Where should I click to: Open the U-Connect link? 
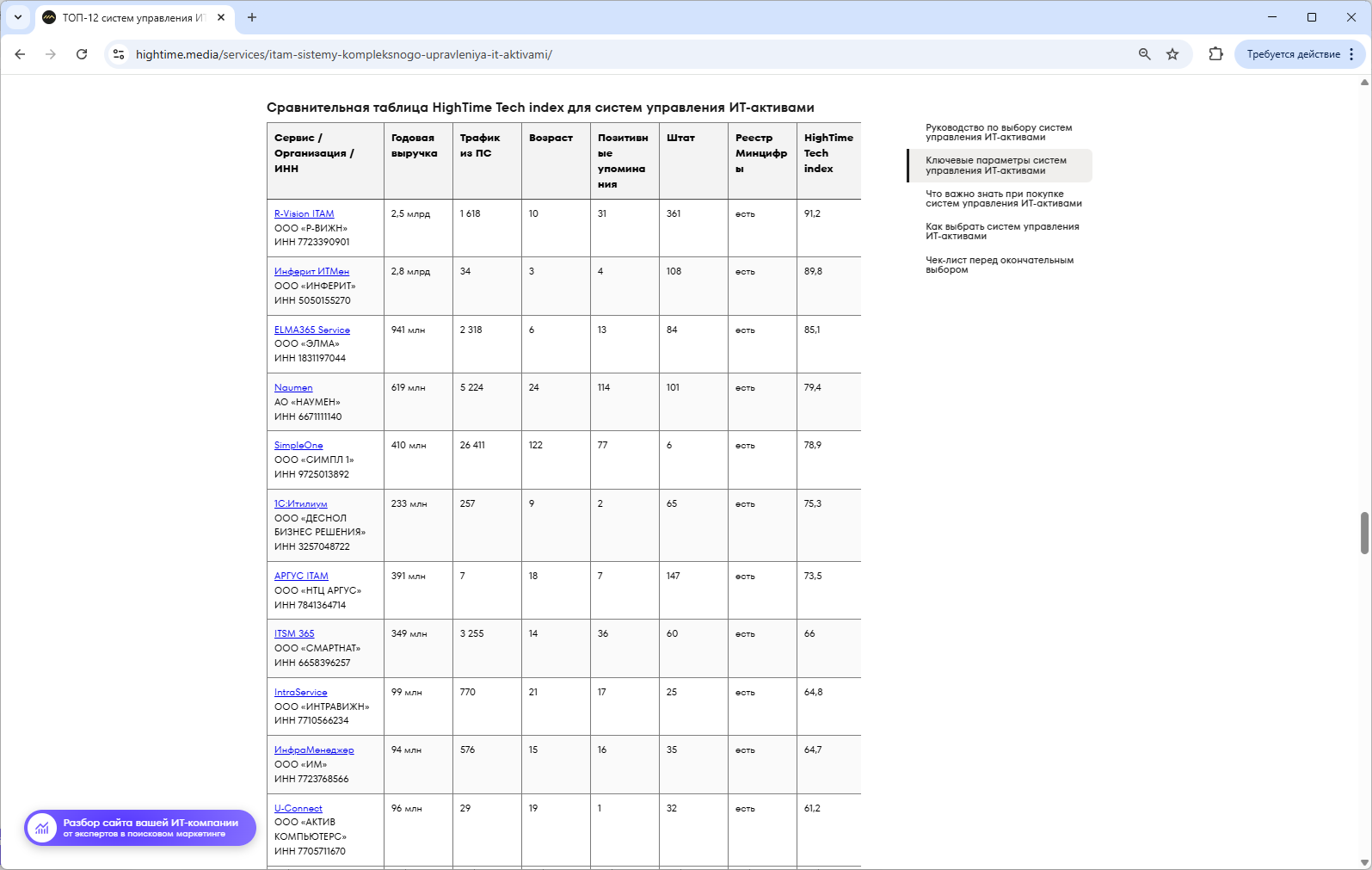coord(298,808)
